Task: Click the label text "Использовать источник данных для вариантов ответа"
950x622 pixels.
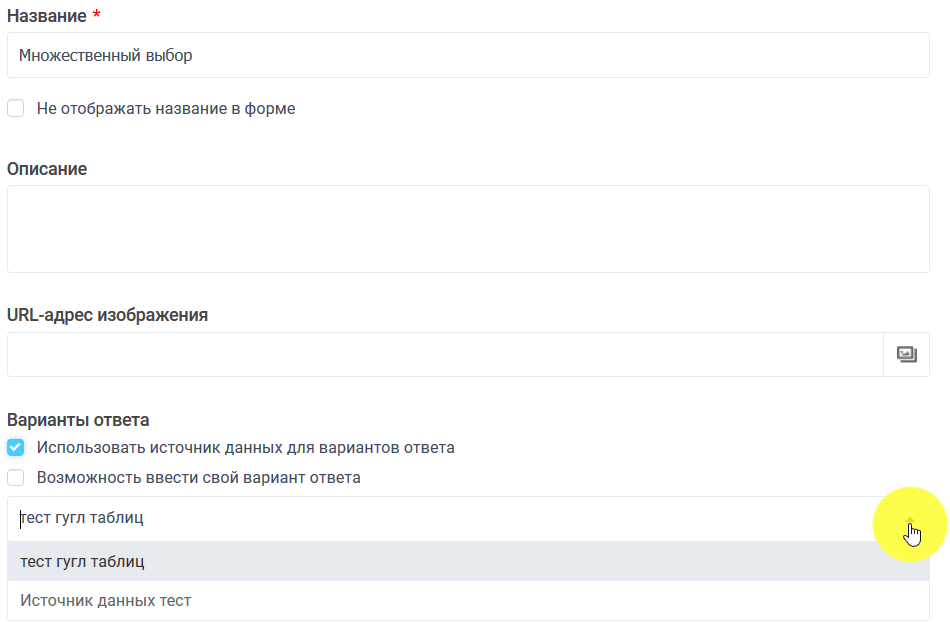Action: tap(246, 448)
